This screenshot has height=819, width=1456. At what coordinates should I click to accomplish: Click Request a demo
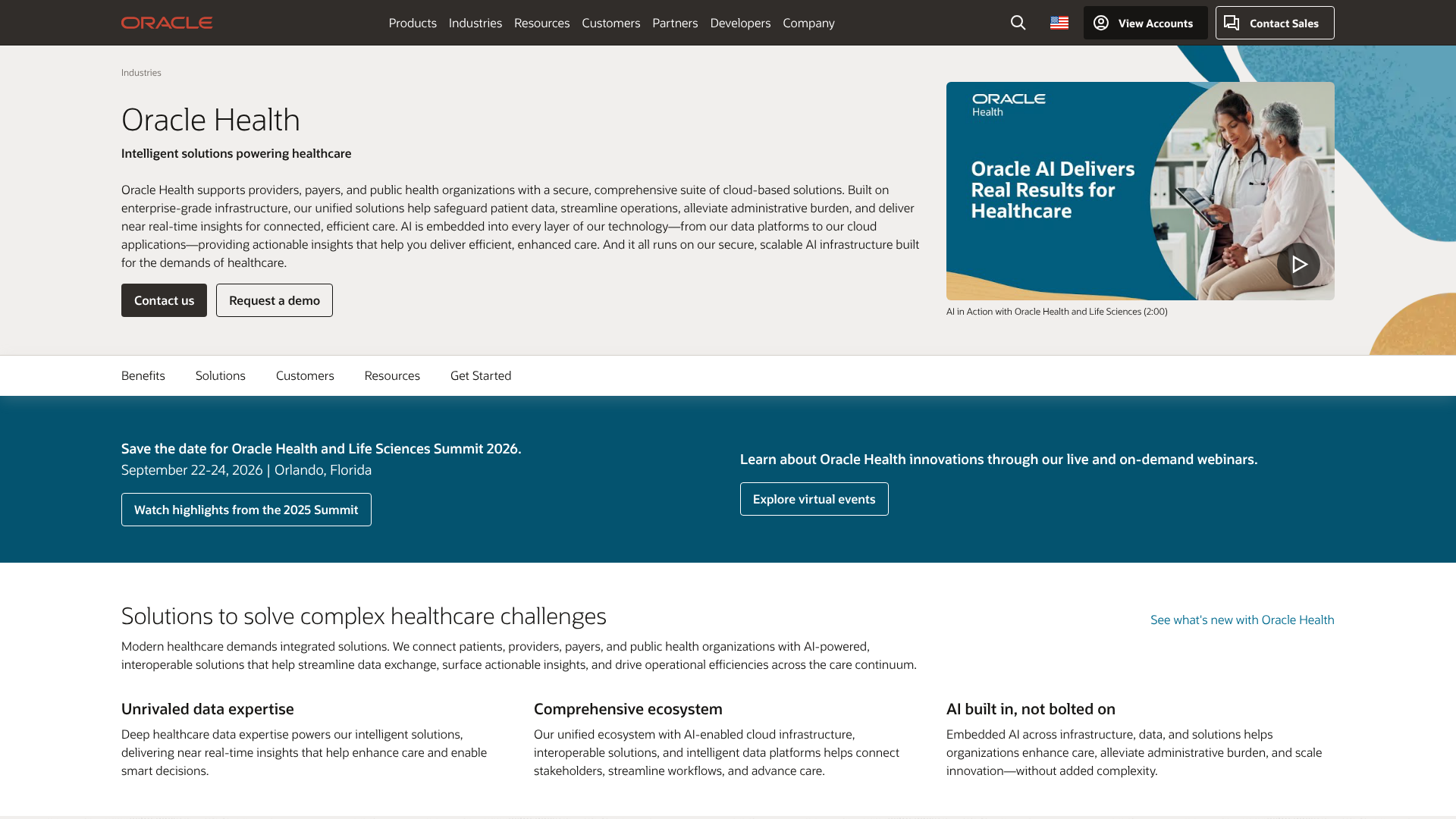274,300
